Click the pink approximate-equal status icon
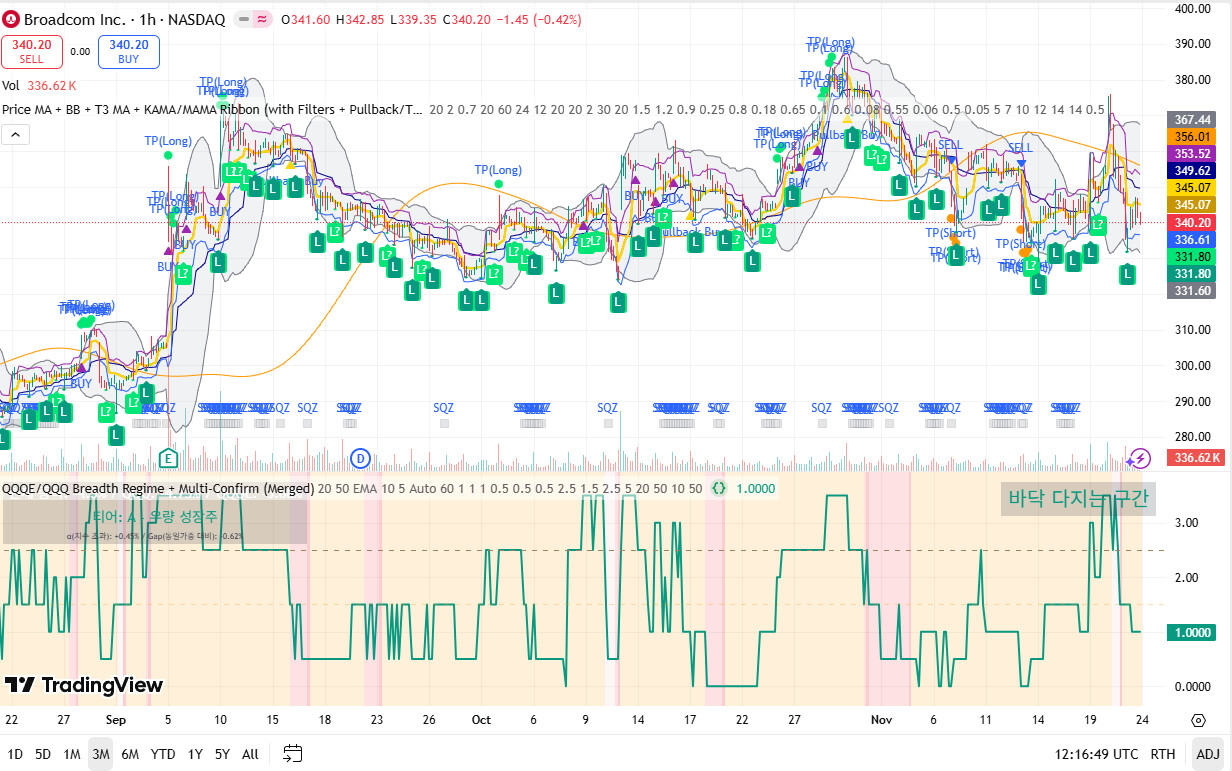1232x771 pixels. pyautogui.click(x=263, y=20)
